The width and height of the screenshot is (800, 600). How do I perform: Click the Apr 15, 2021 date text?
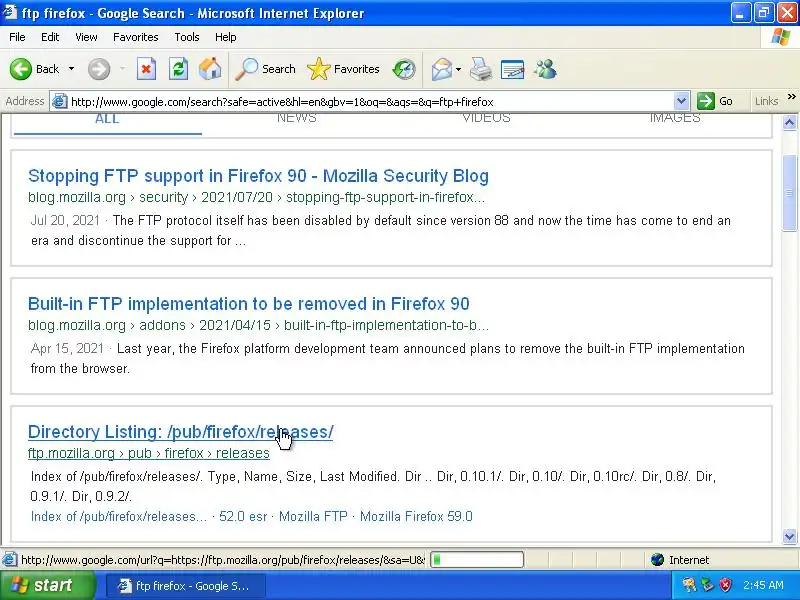[67, 348]
